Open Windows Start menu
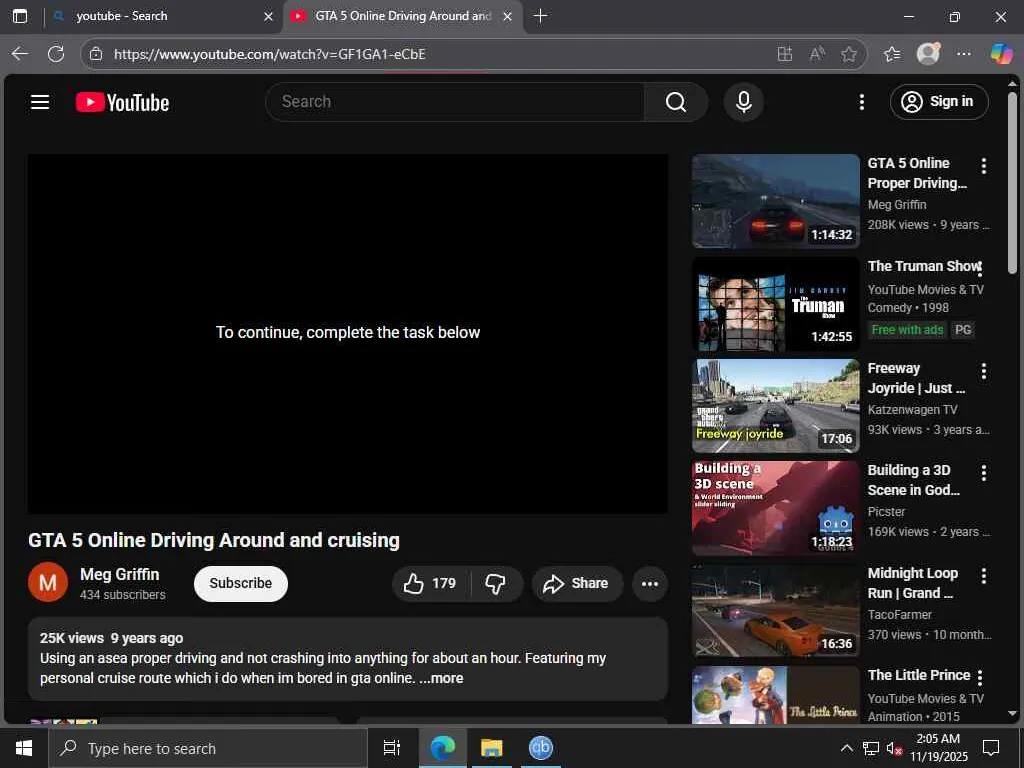Screen dimensions: 1024x768 point(24,748)
